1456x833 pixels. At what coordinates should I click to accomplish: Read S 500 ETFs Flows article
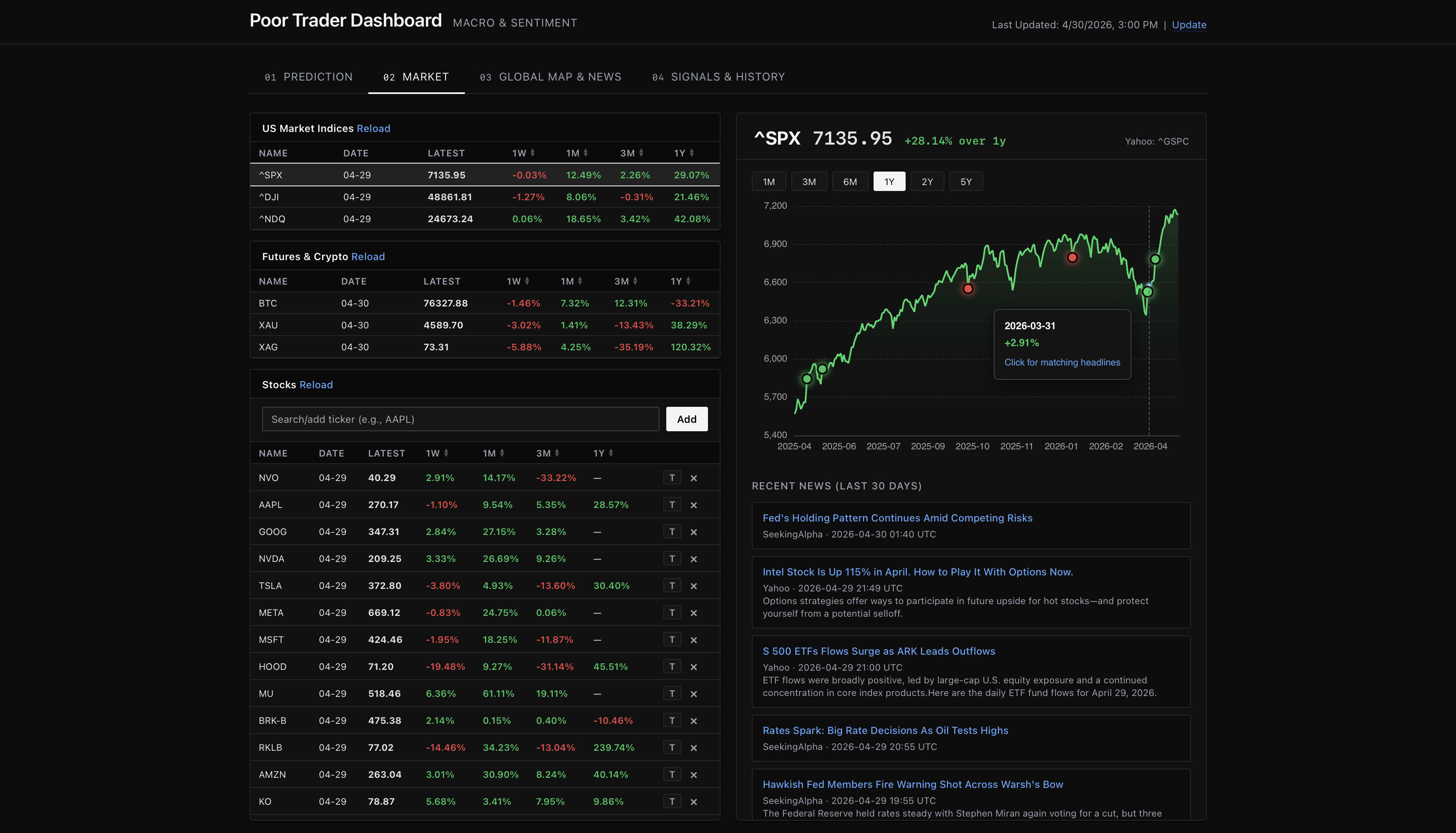coord(879,651)
